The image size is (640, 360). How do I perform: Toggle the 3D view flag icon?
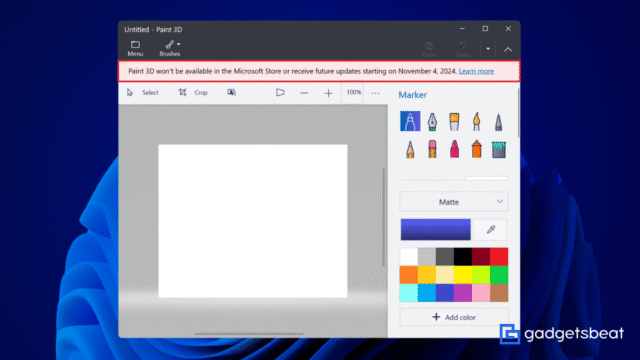click(x=280, y=93)
